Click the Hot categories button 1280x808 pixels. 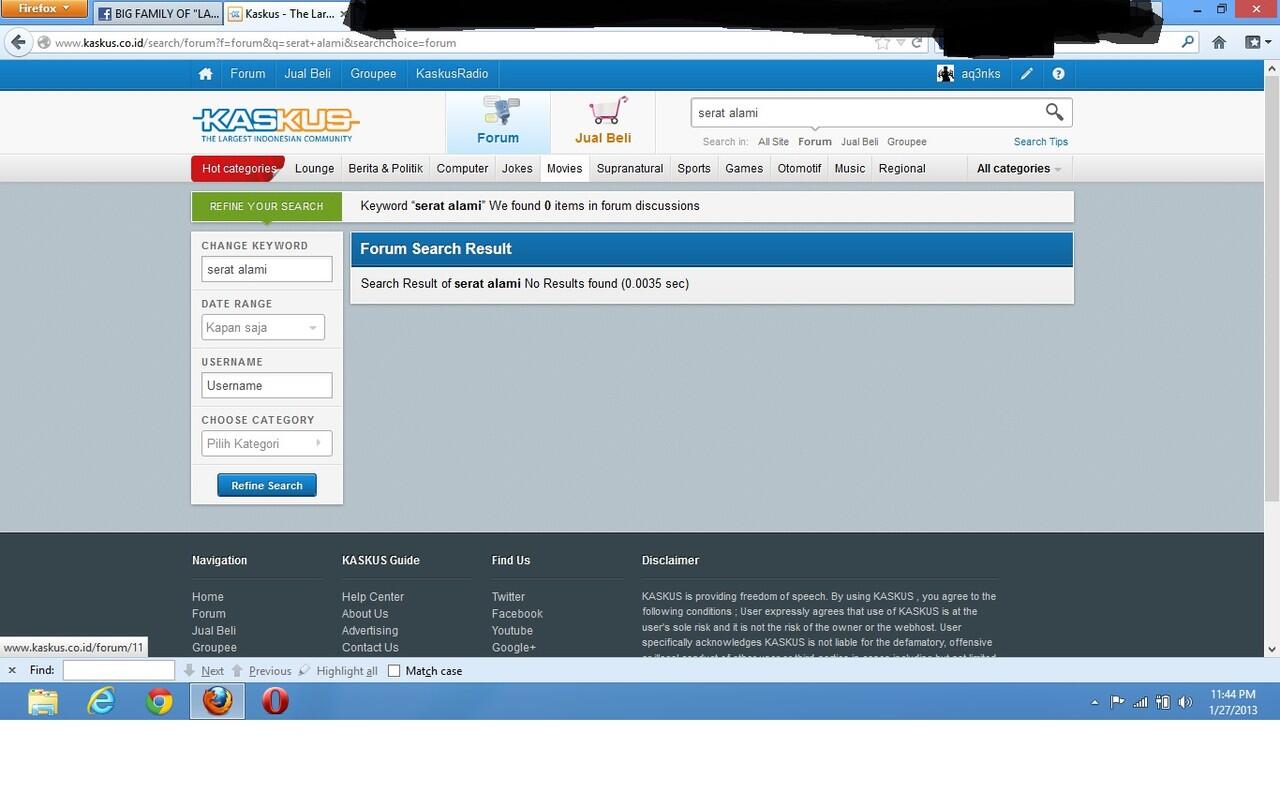(238, 169)
